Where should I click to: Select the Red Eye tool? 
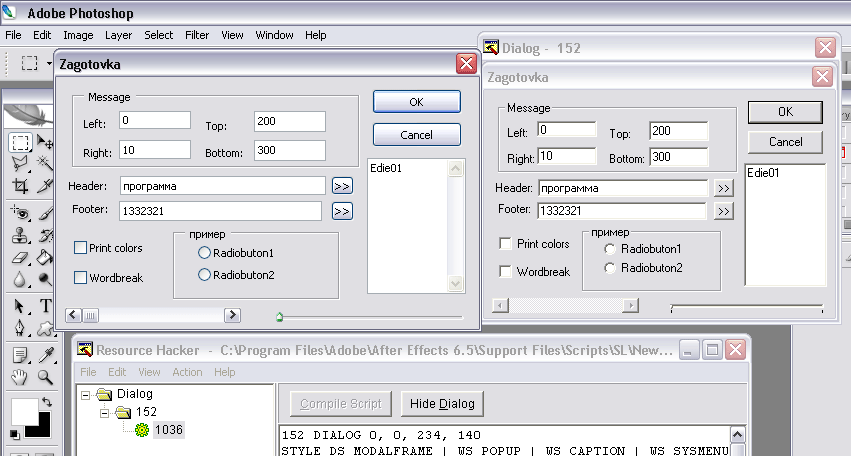[x=20, y=213]
